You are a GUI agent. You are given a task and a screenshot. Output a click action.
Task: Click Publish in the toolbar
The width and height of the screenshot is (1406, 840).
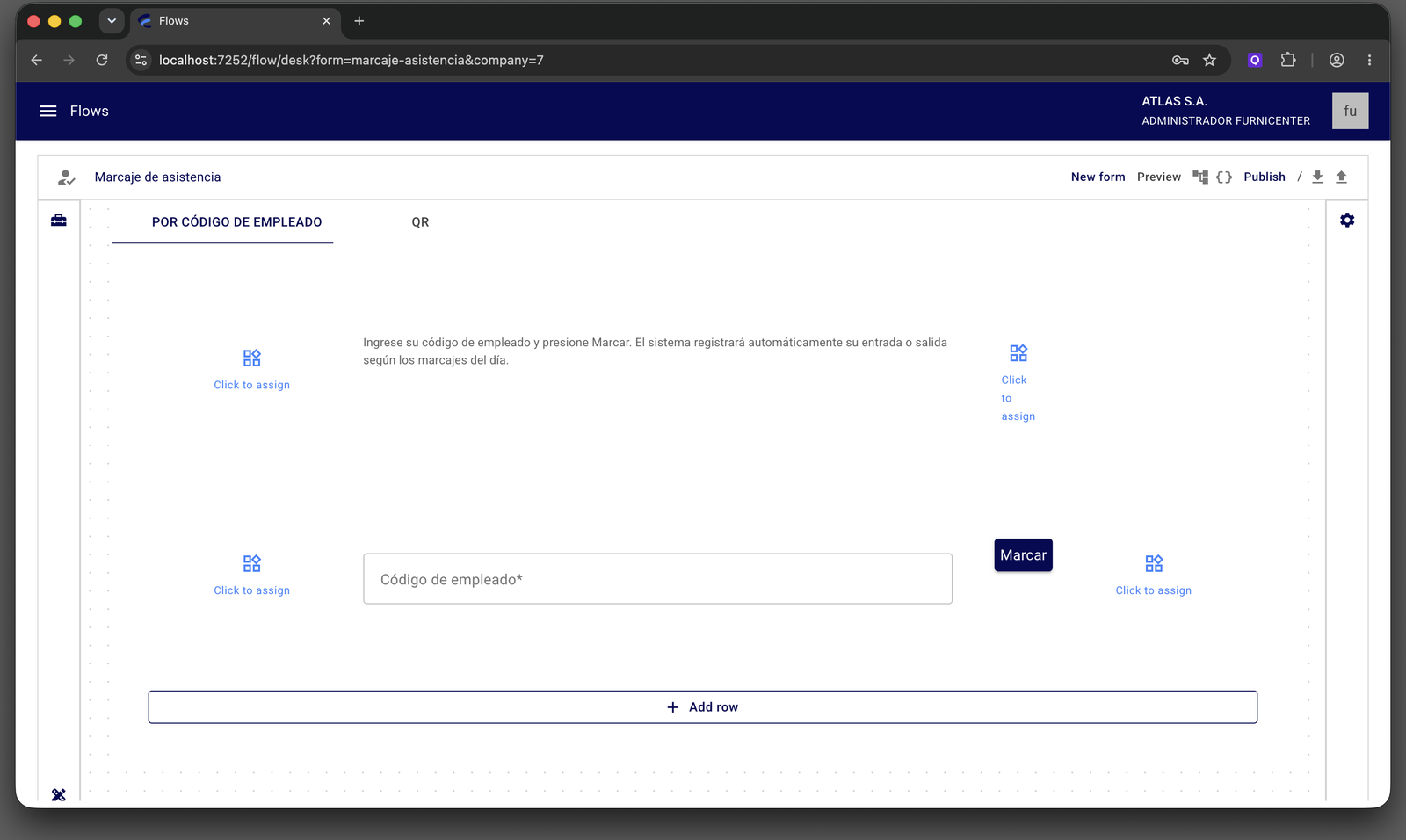coord(1265,177)
